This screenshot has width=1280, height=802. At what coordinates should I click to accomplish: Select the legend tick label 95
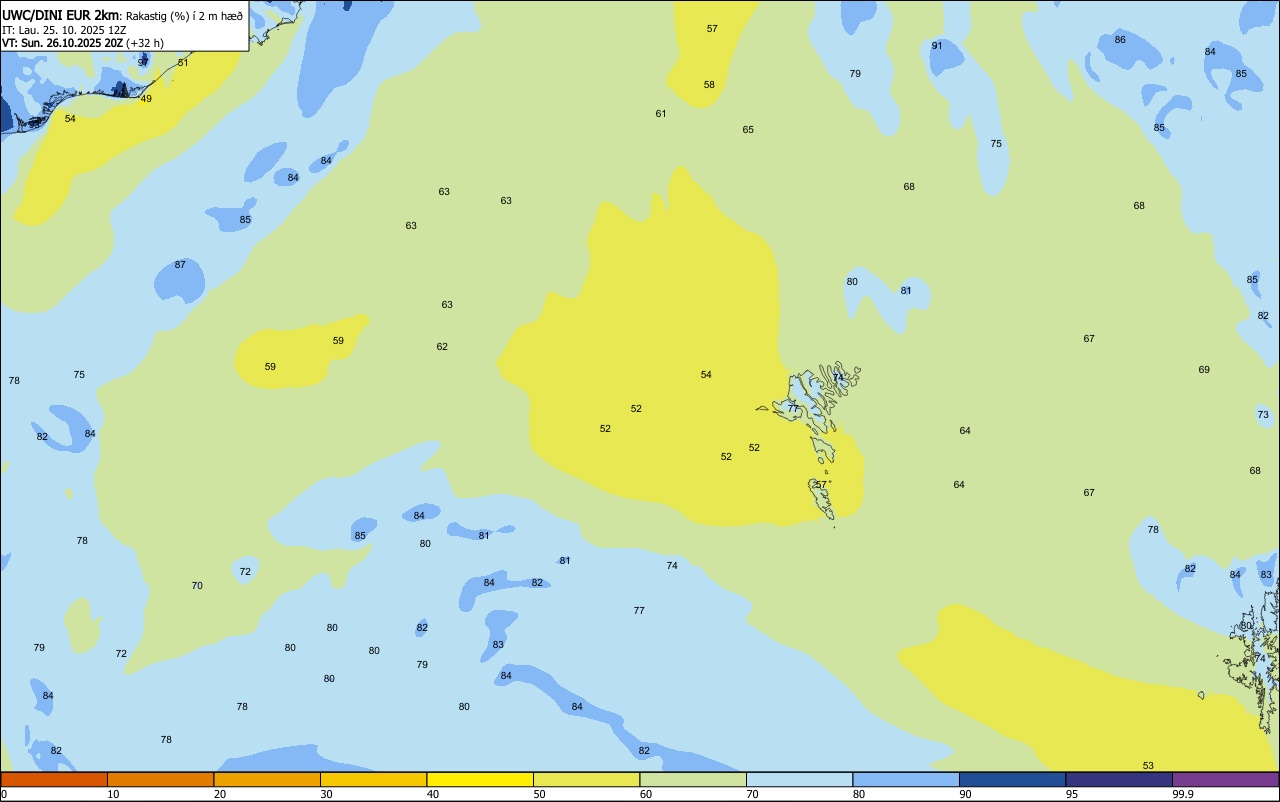(1072, 794)
